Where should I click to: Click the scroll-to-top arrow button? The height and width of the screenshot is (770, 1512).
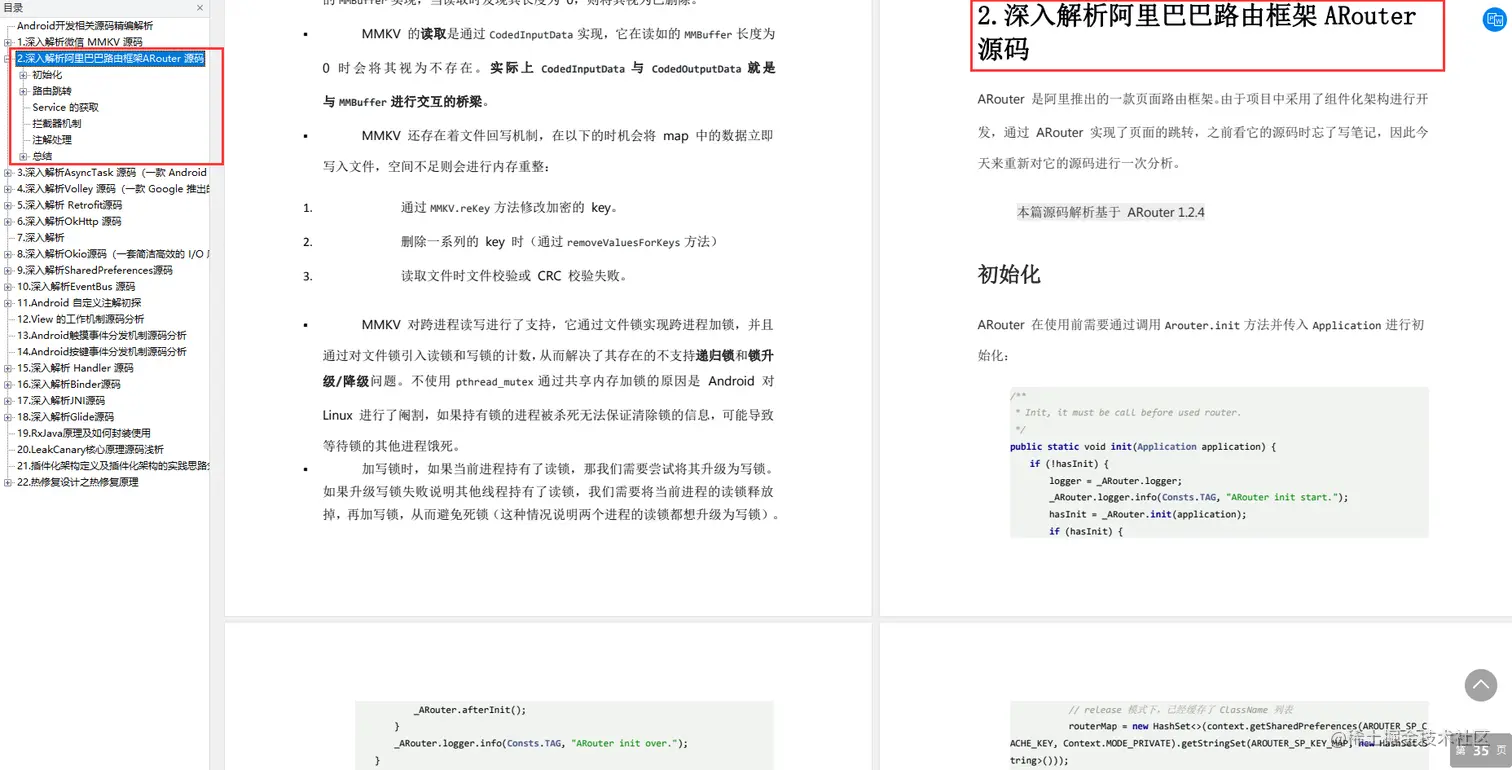point(1481,685)
